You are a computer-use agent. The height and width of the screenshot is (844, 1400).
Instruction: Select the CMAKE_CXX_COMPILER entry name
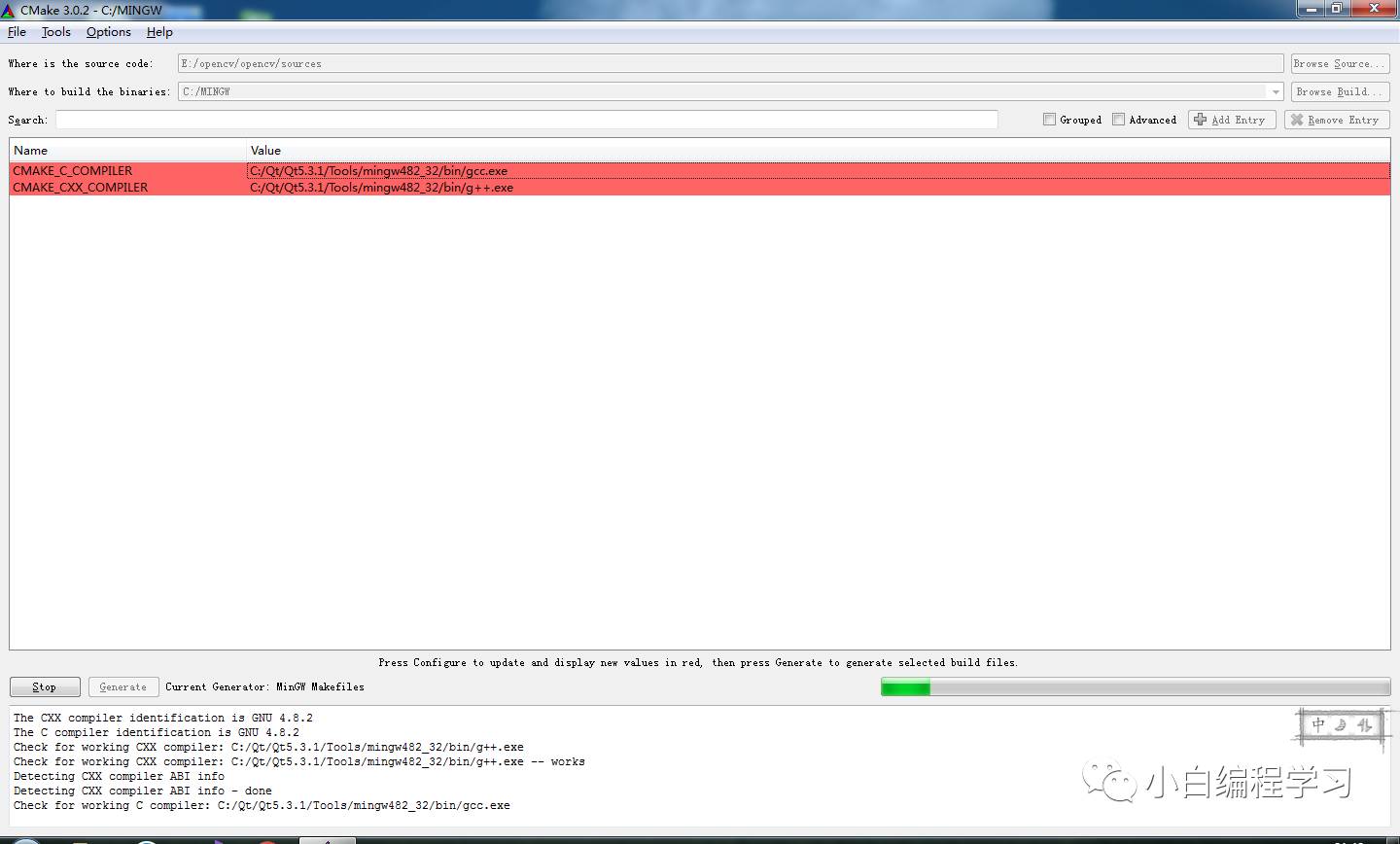(81, 188)
